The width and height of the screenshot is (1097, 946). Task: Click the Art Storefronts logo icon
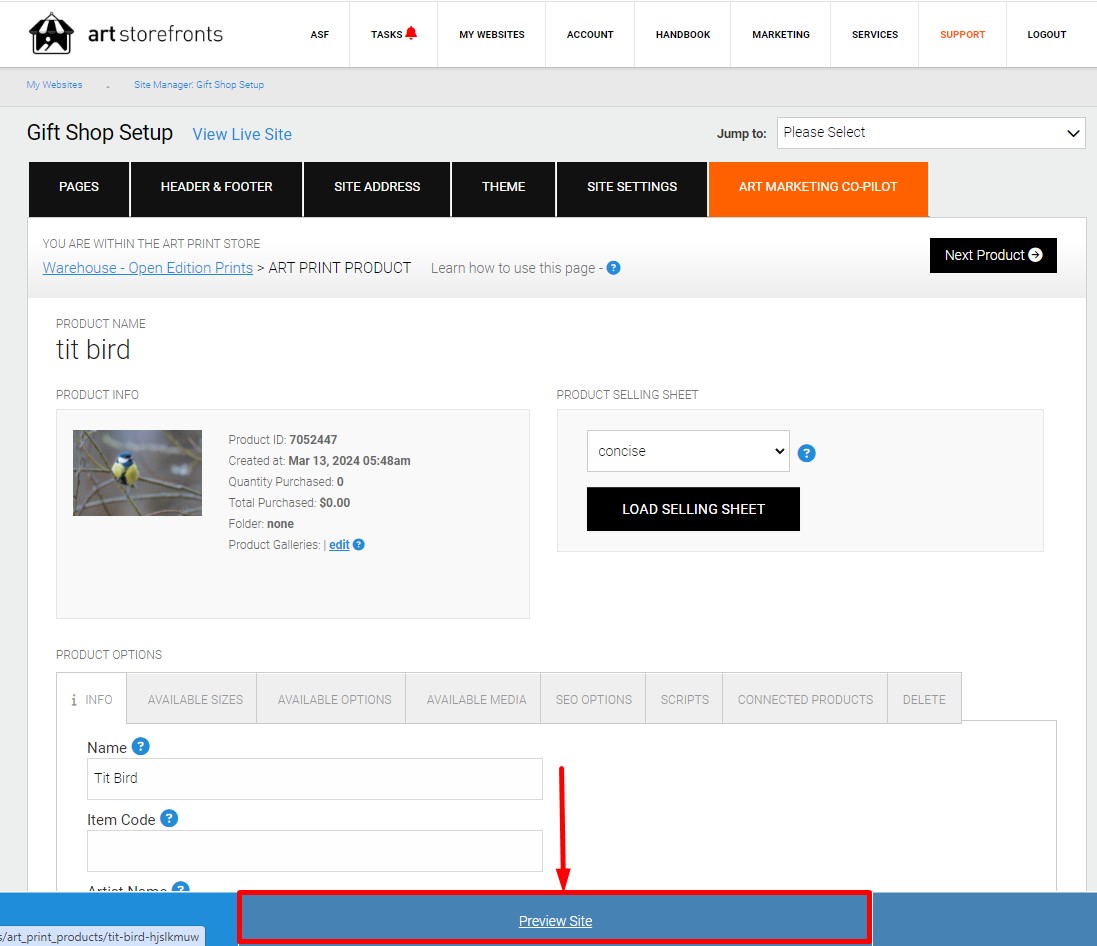51,33
